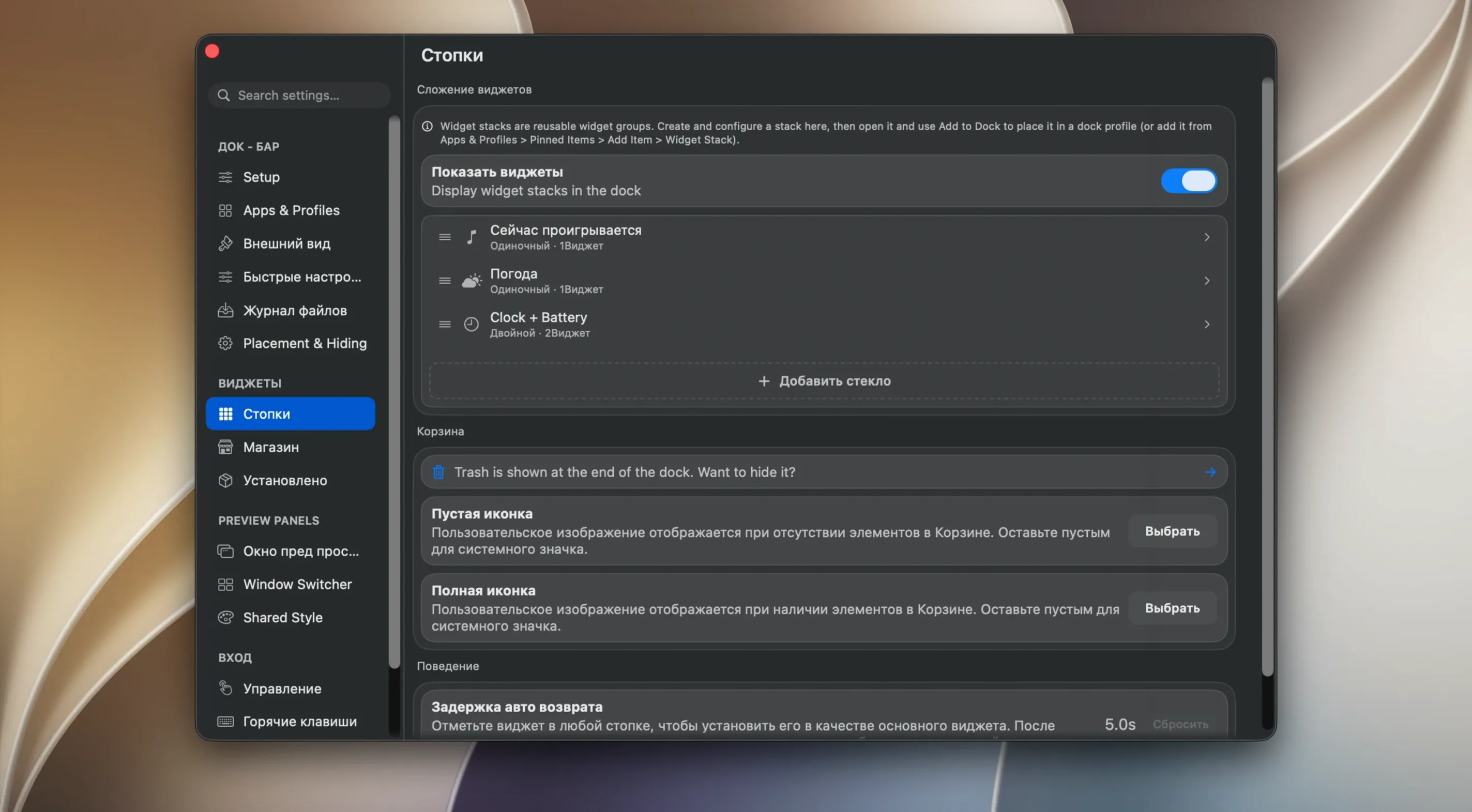
Task: Expand the Погода stack chevron
Action: [x=1207, y=281]
